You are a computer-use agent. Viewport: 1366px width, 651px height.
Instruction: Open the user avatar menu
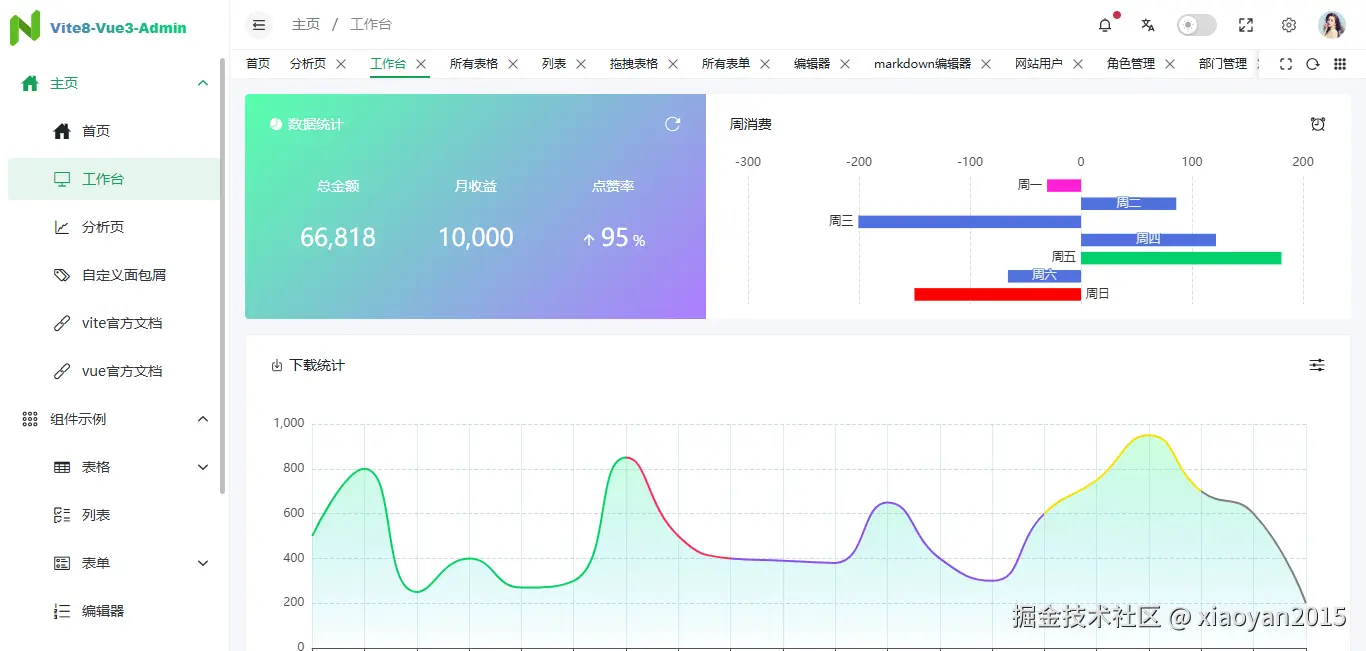pos(1332,25)
